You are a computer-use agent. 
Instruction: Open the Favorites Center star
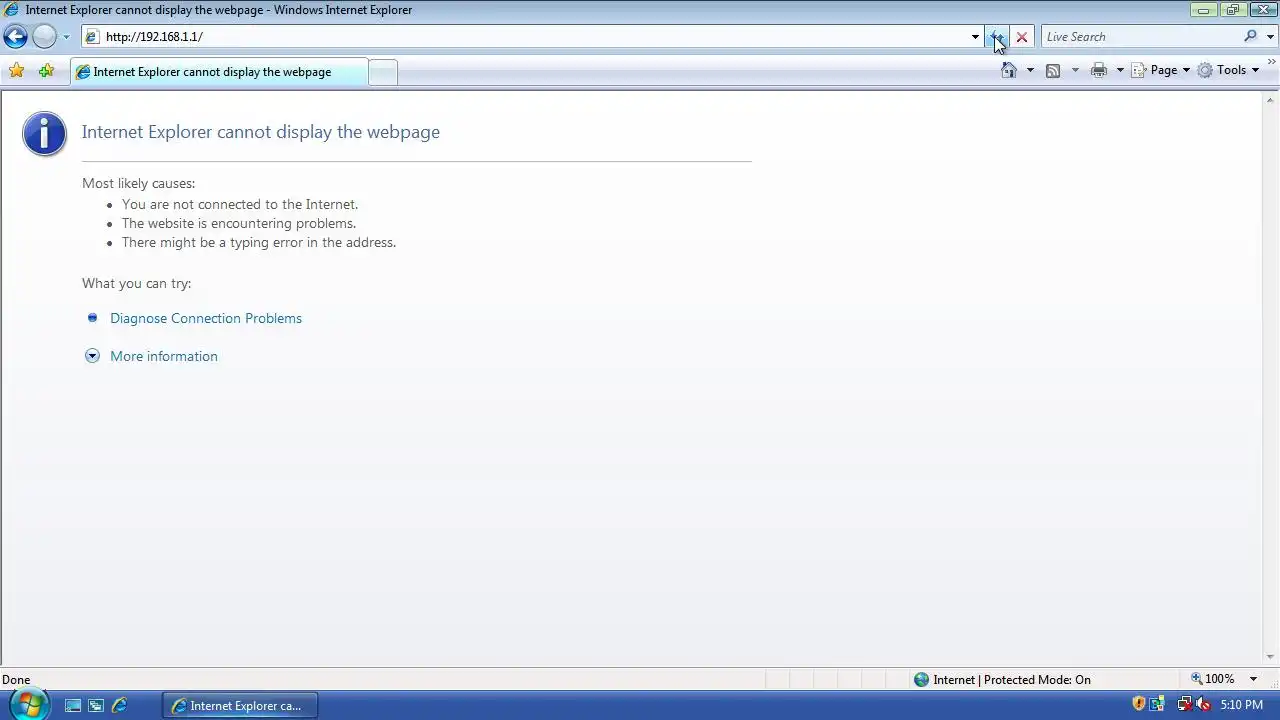coord(16,71)
